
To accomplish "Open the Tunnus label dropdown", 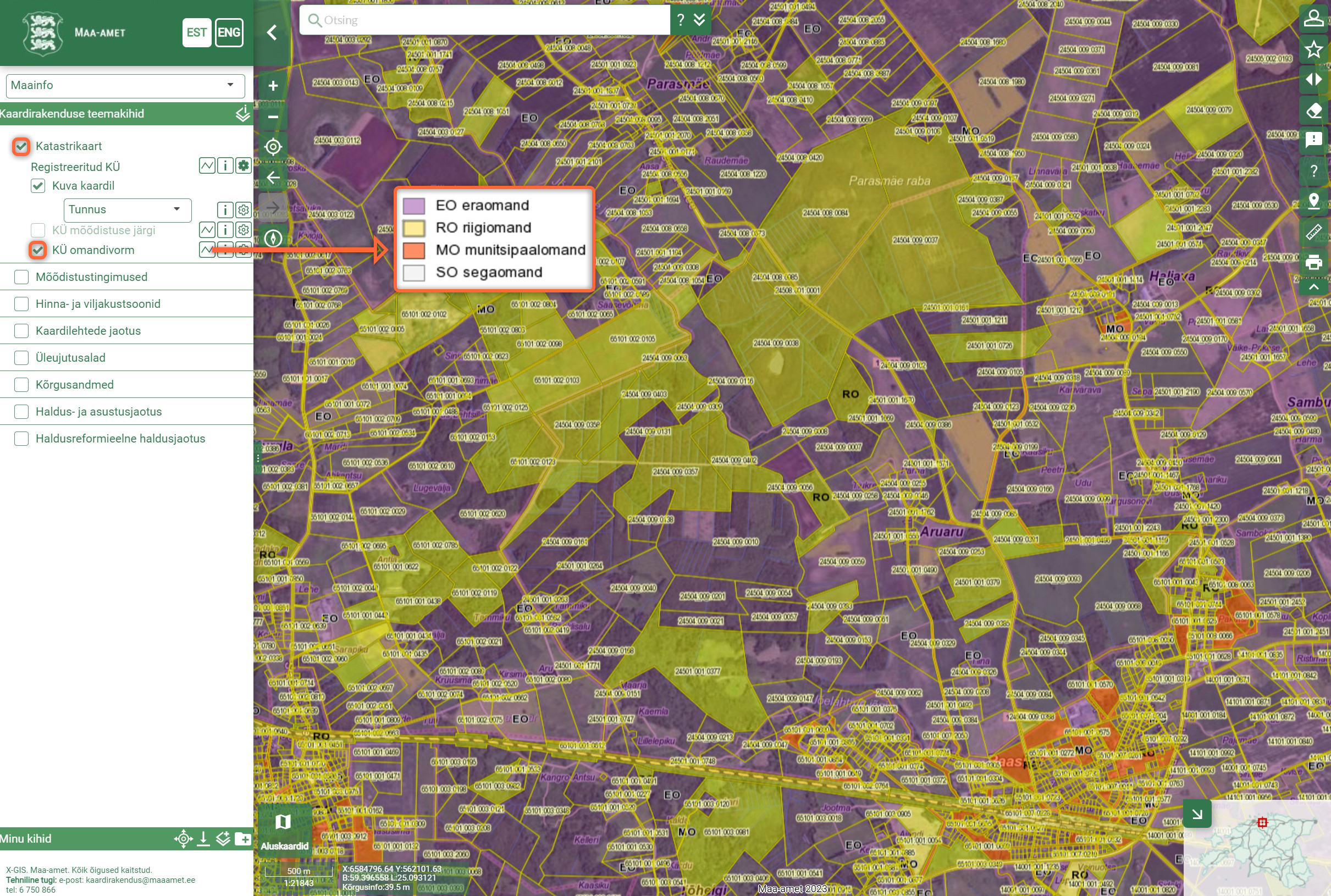I will [x=128, y=210].
